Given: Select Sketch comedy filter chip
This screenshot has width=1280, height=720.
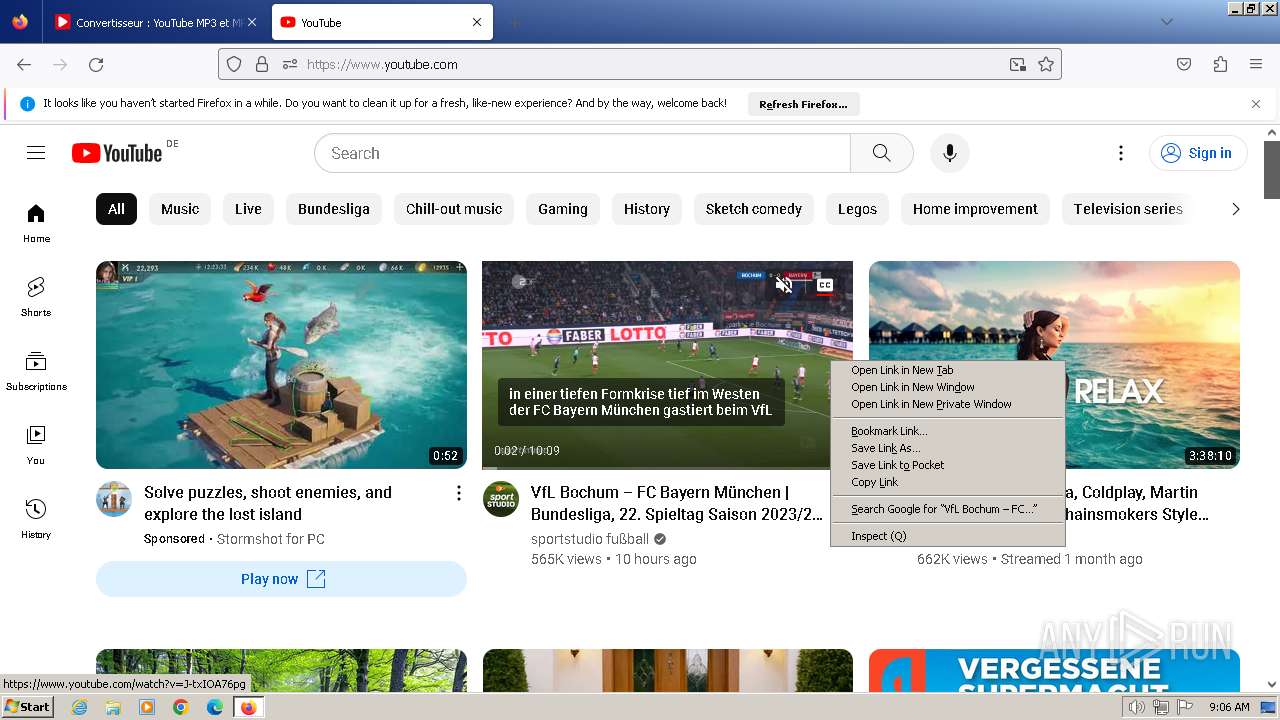Looking at the screenshot, I should (x=754, y=209).
